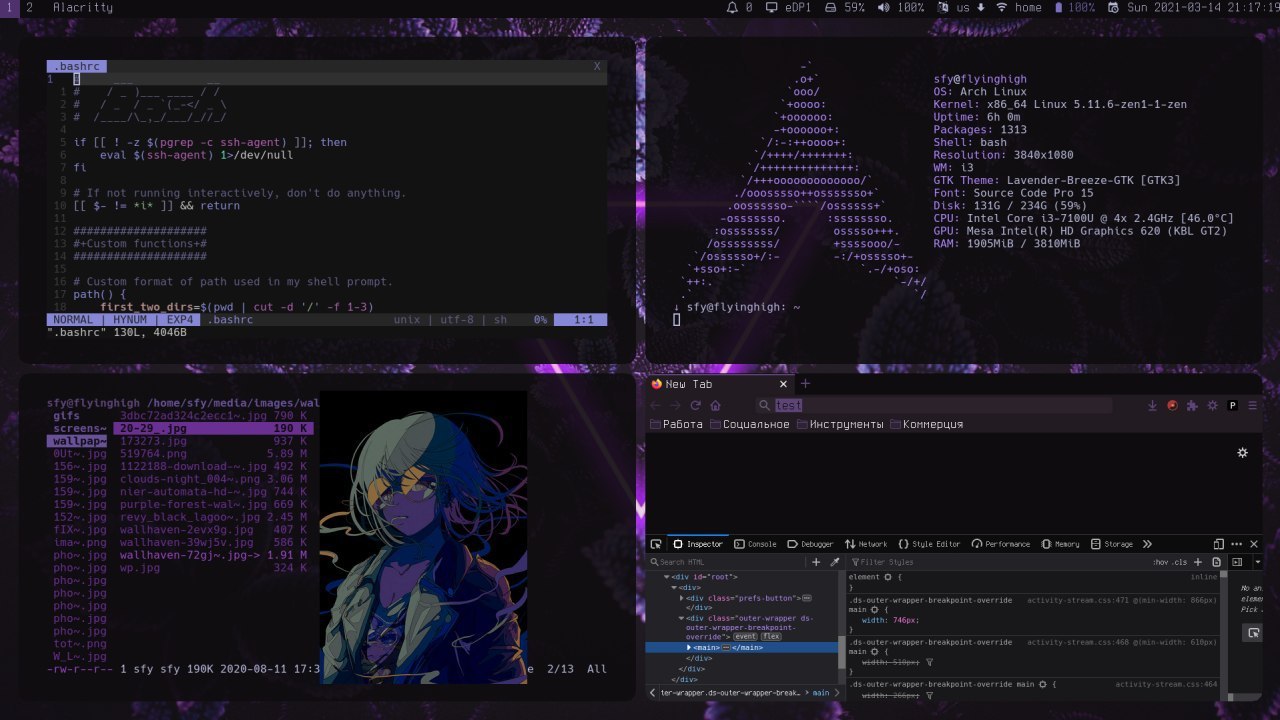
Task: Collapse the outer-wrapper div node
Action: [x=683, y=618]
